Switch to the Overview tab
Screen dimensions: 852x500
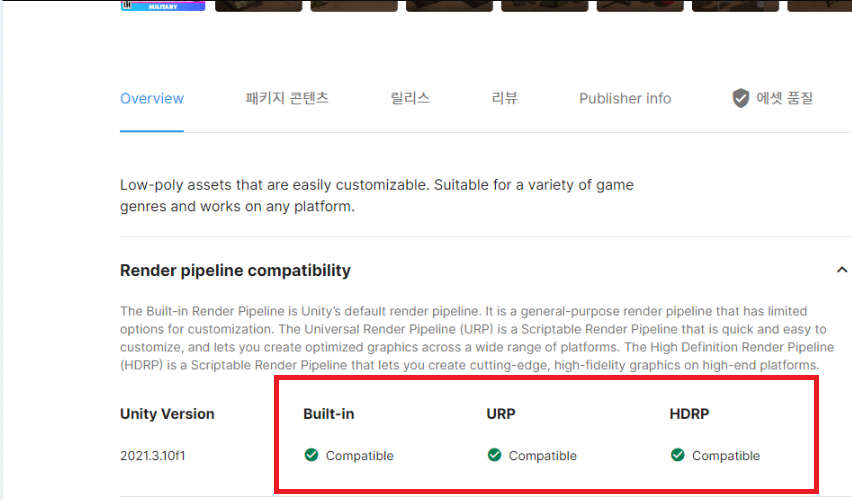point(152,98)
